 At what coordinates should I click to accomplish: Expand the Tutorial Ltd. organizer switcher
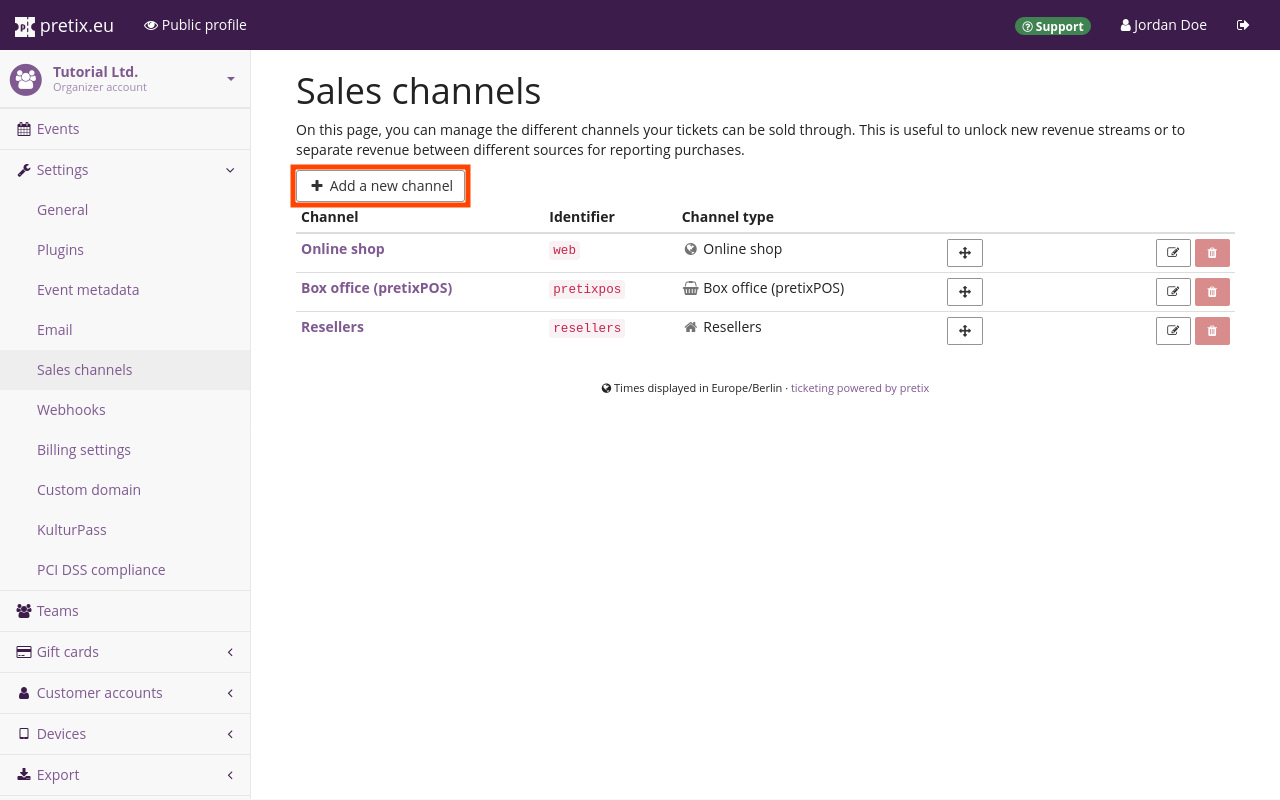pos(230,79)
